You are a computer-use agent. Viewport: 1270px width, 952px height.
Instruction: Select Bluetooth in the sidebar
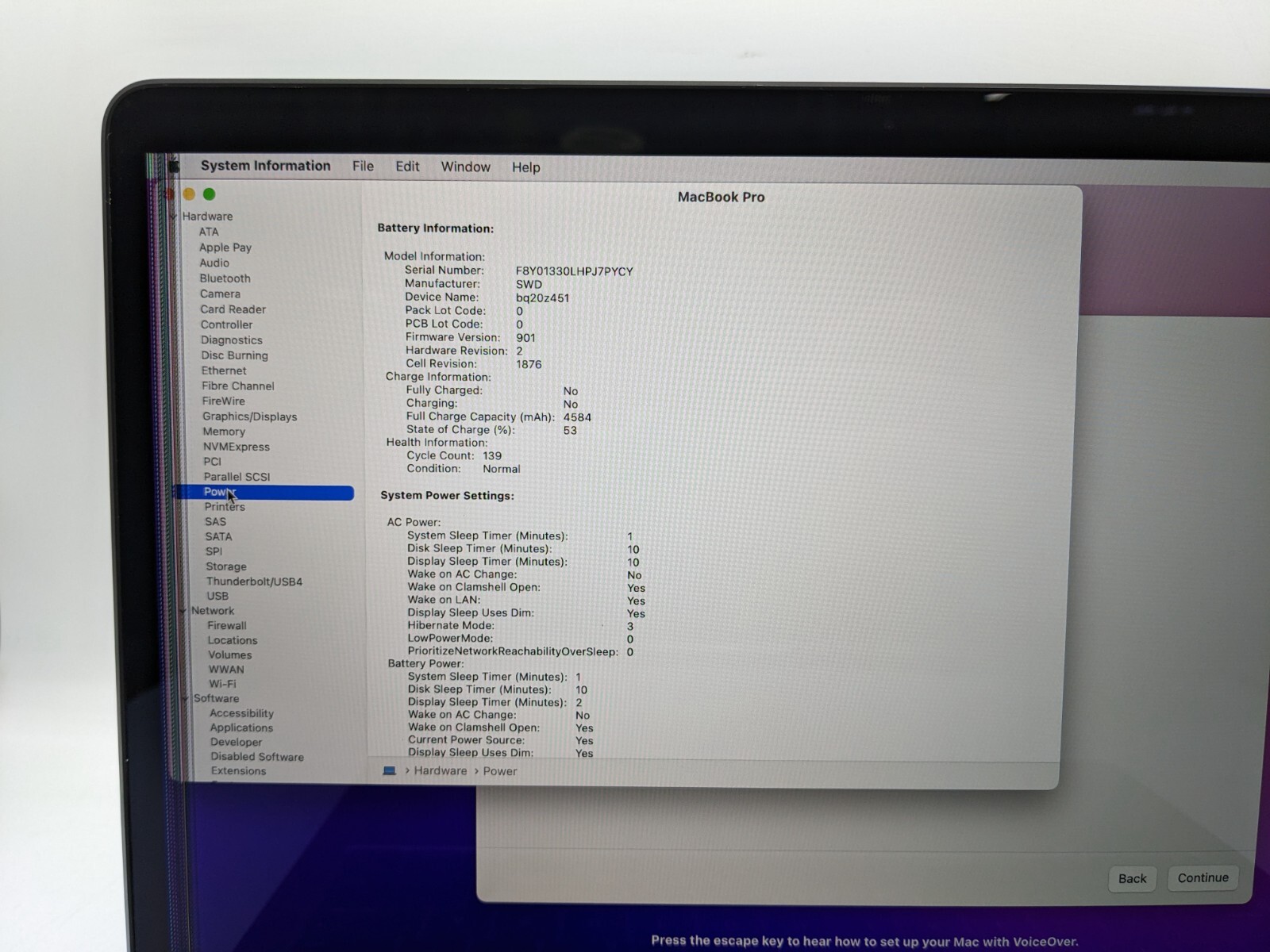click(x=225, y=278)
